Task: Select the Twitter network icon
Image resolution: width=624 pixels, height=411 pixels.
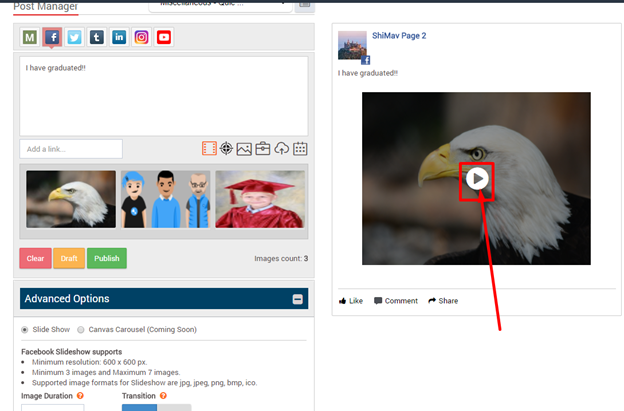Action: tap(74, 37)
